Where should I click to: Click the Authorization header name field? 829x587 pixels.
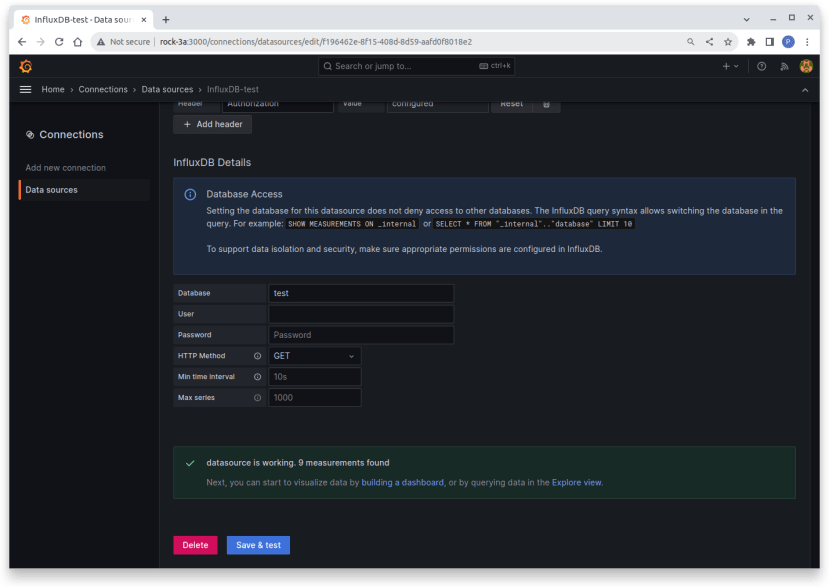[x=278, y=105]
